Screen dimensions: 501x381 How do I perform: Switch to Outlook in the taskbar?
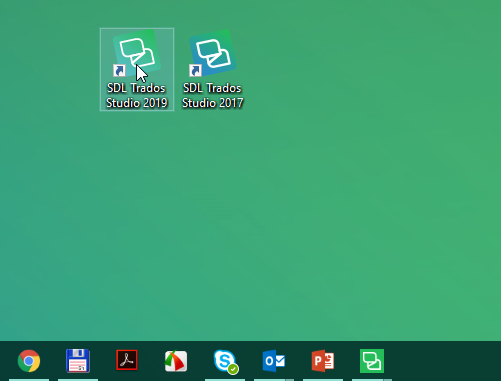(274, 361)
